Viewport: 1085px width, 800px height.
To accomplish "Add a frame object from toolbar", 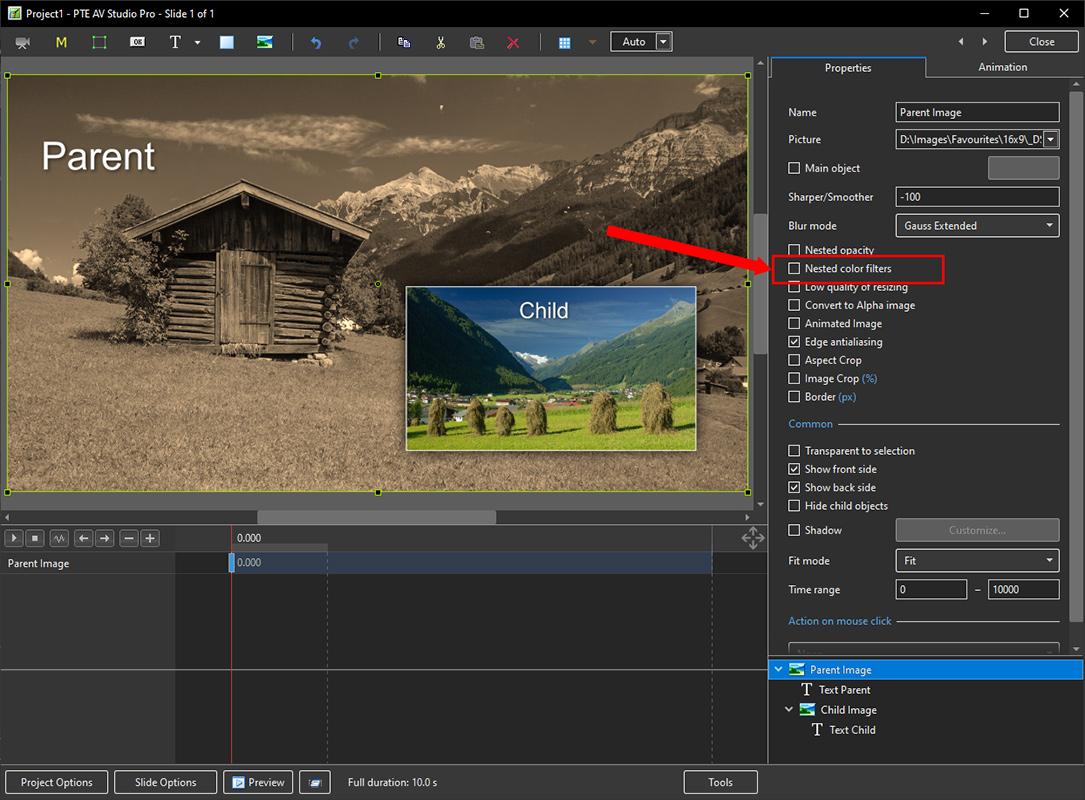I will pyautogui.click(x=99, y=42).
